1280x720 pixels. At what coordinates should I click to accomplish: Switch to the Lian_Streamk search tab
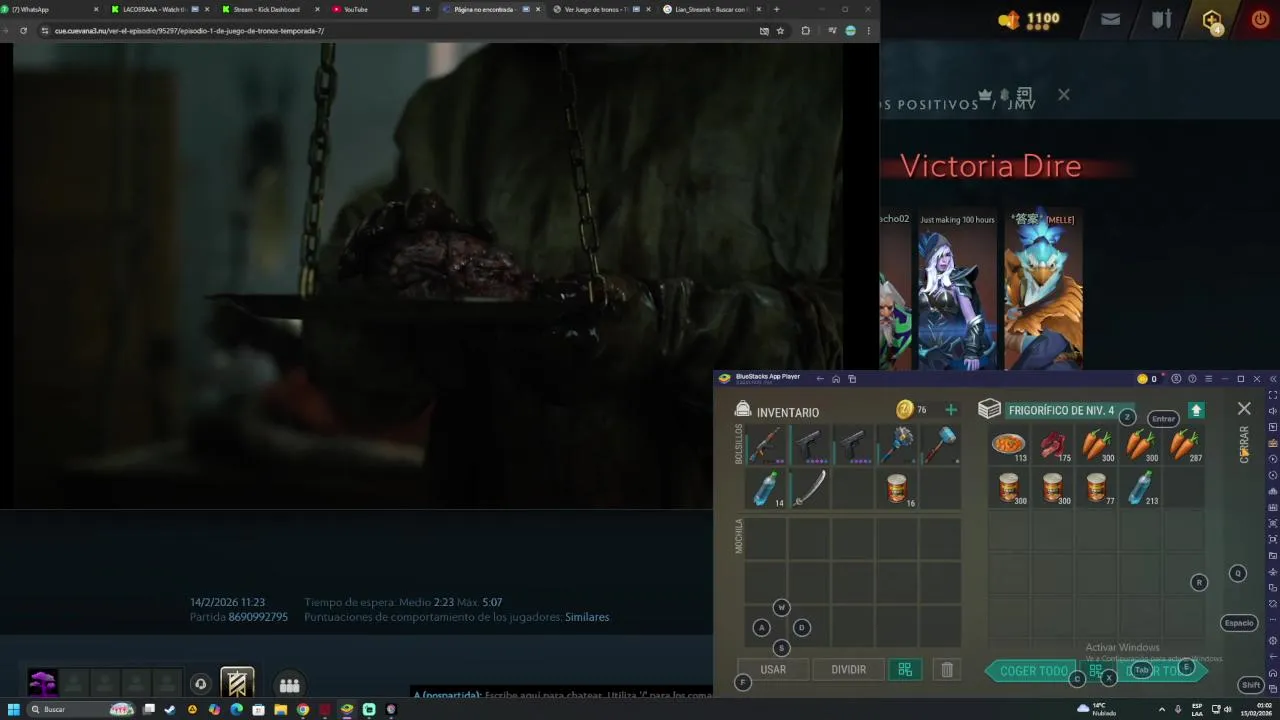click(710, 9)
